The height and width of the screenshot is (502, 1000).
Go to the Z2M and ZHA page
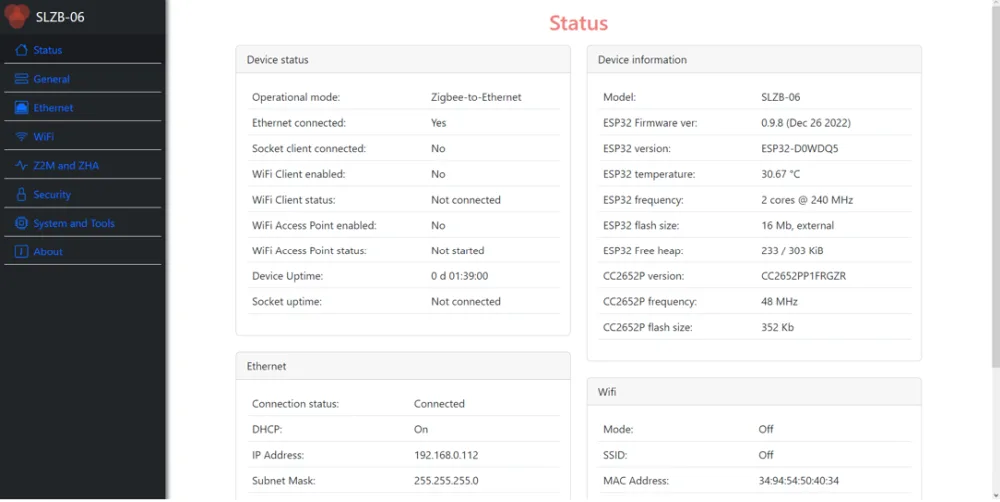pyautogui.click(x=66, y=166)
